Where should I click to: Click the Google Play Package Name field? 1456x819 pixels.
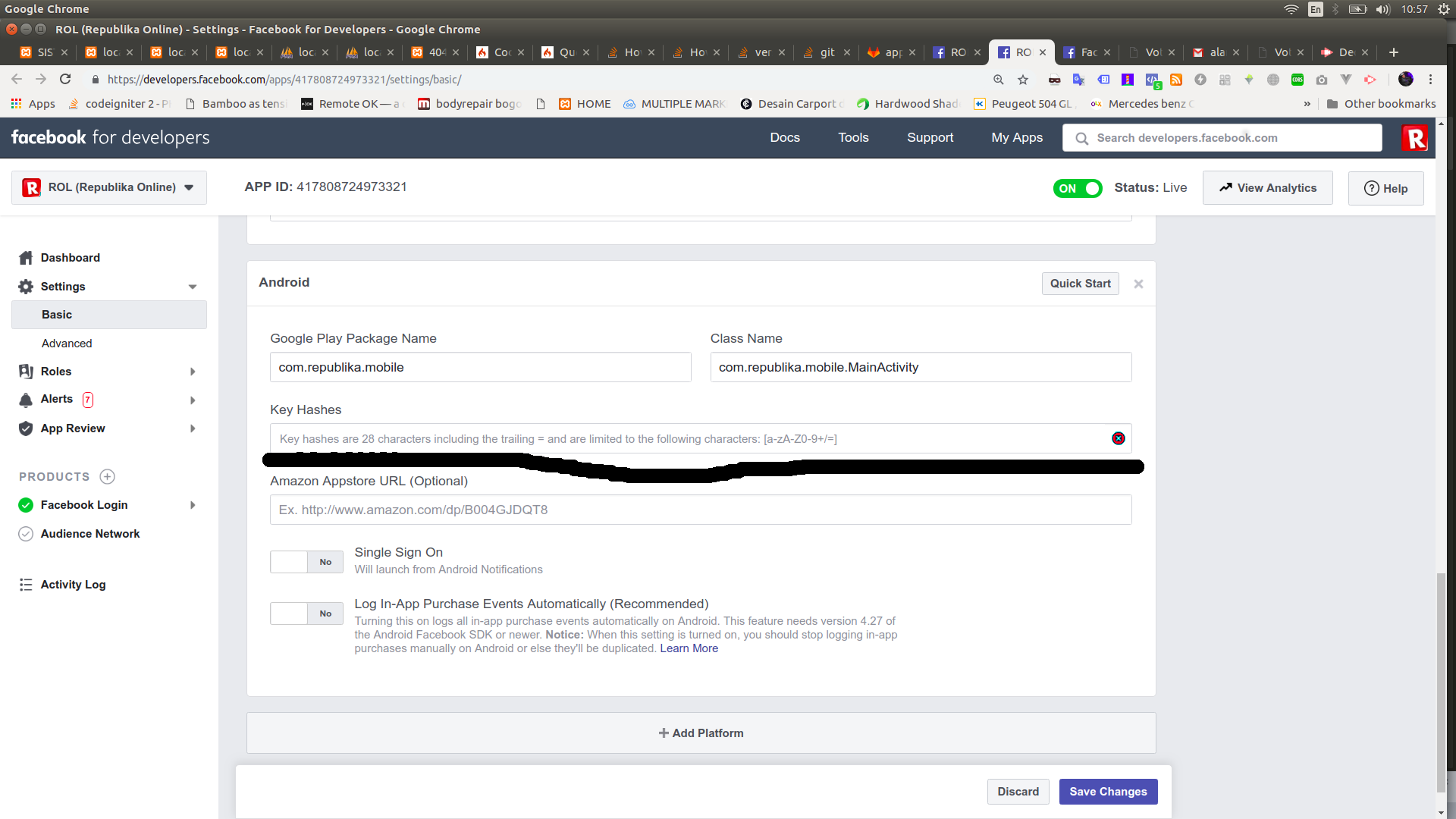(x=480, y=367)
